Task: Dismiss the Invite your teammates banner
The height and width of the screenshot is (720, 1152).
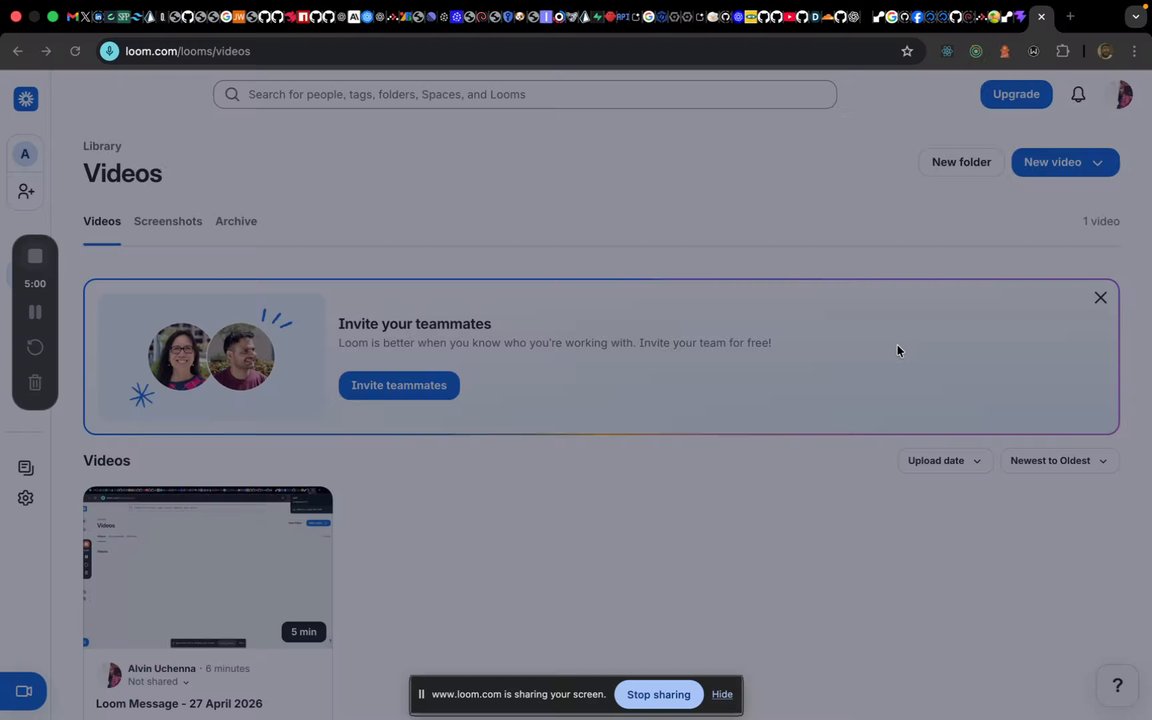Action: point(1100,298)
